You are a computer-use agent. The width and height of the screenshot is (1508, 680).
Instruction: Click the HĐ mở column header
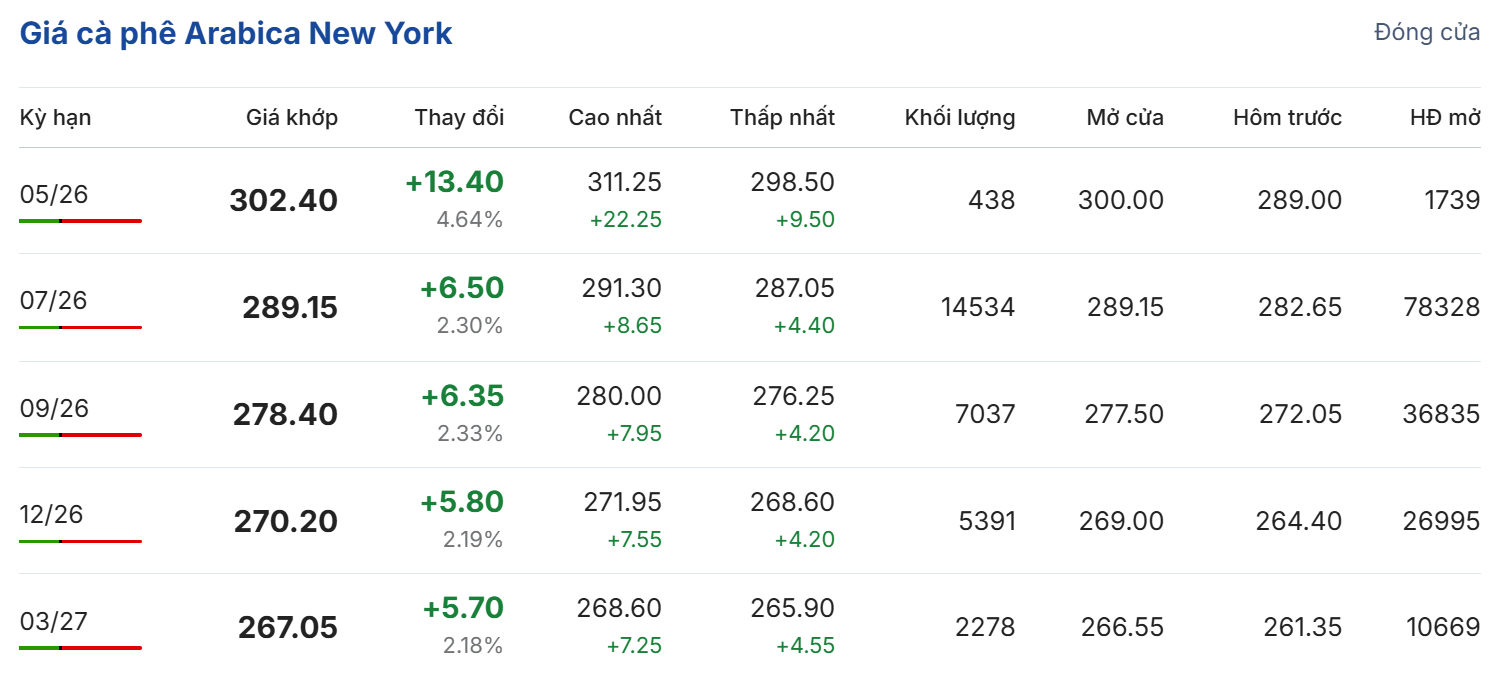tap(1445, 117)
